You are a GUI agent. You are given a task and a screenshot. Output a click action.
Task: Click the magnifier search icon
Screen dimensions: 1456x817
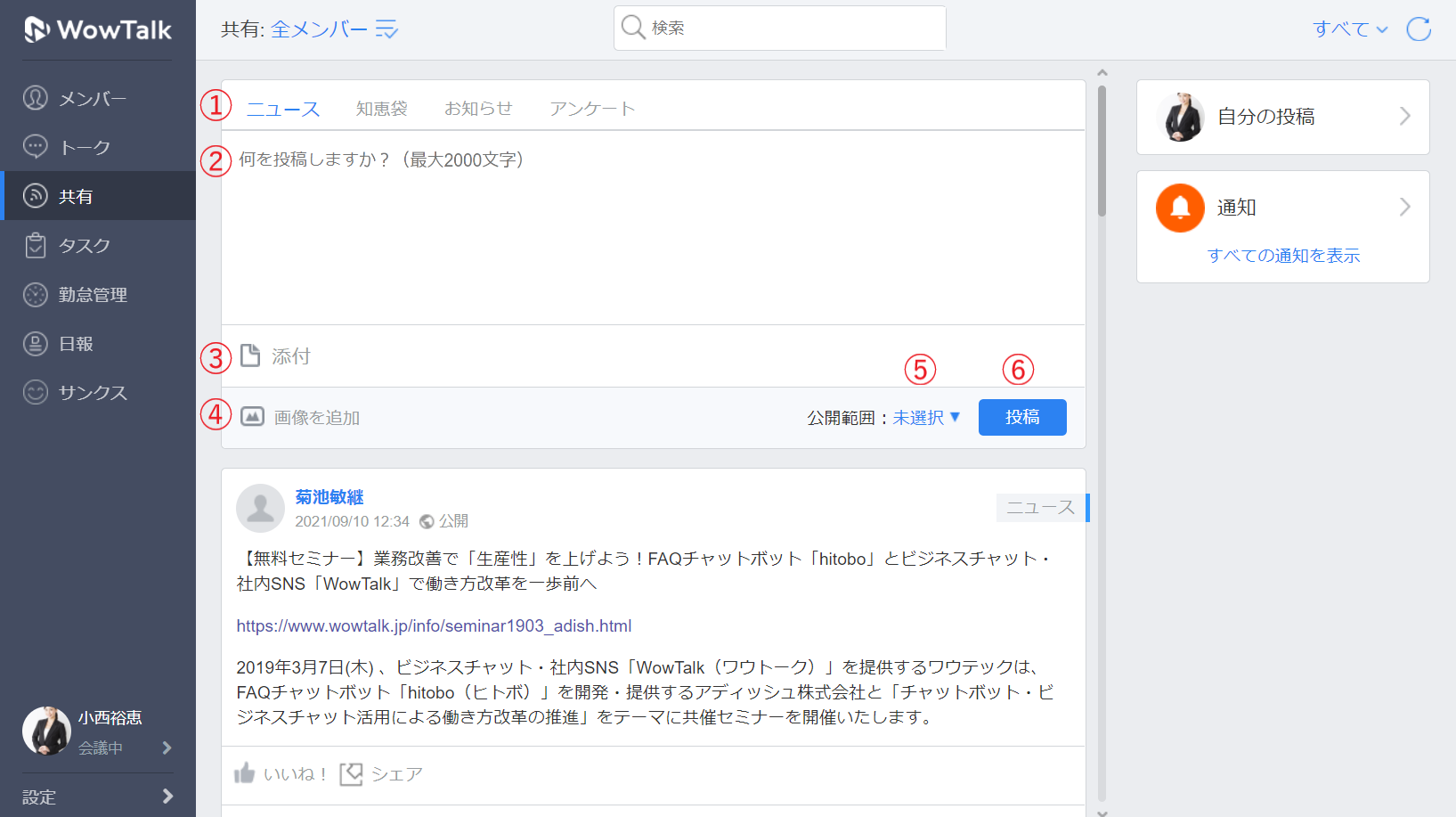[633, 28]
